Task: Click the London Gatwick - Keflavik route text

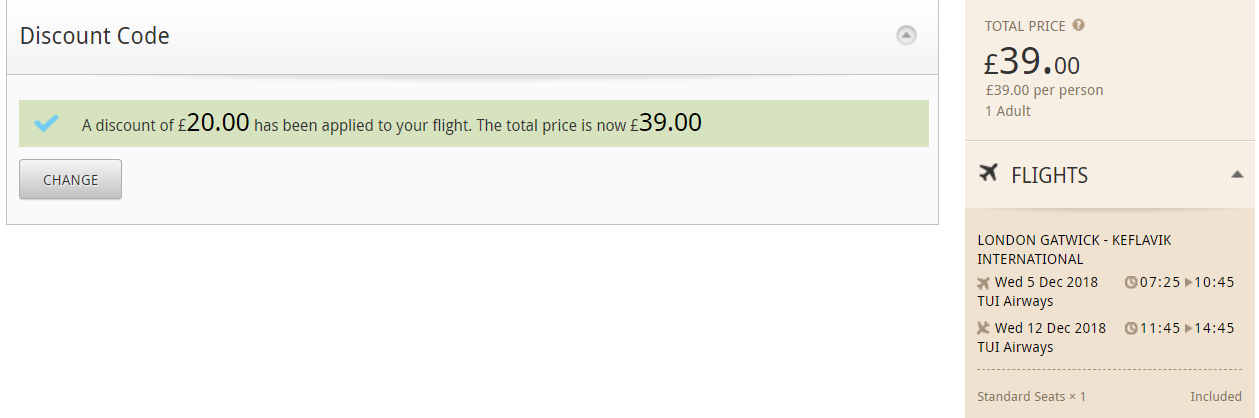Action: pyautogui.click(x=1074, y=250)
